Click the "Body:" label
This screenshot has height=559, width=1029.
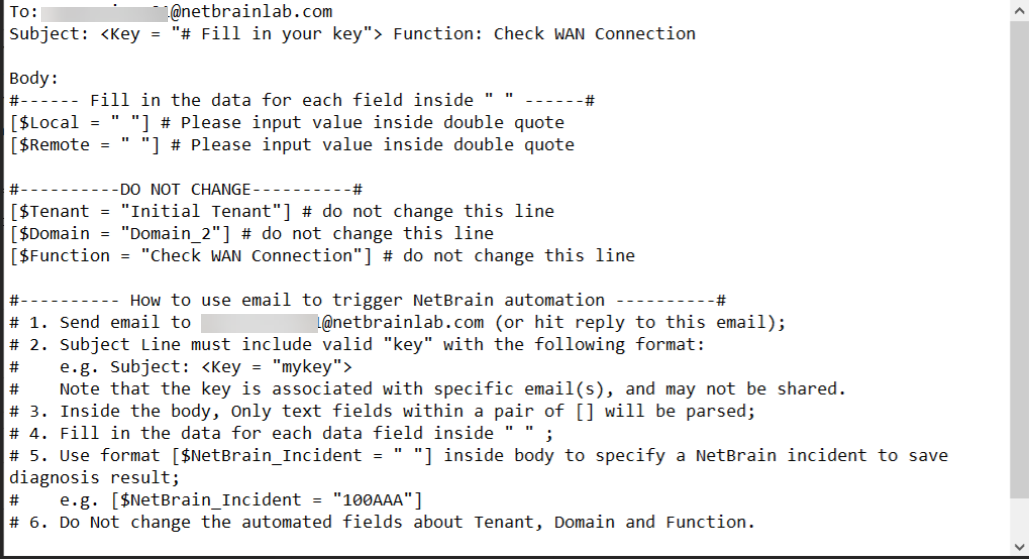pos(34,78)
